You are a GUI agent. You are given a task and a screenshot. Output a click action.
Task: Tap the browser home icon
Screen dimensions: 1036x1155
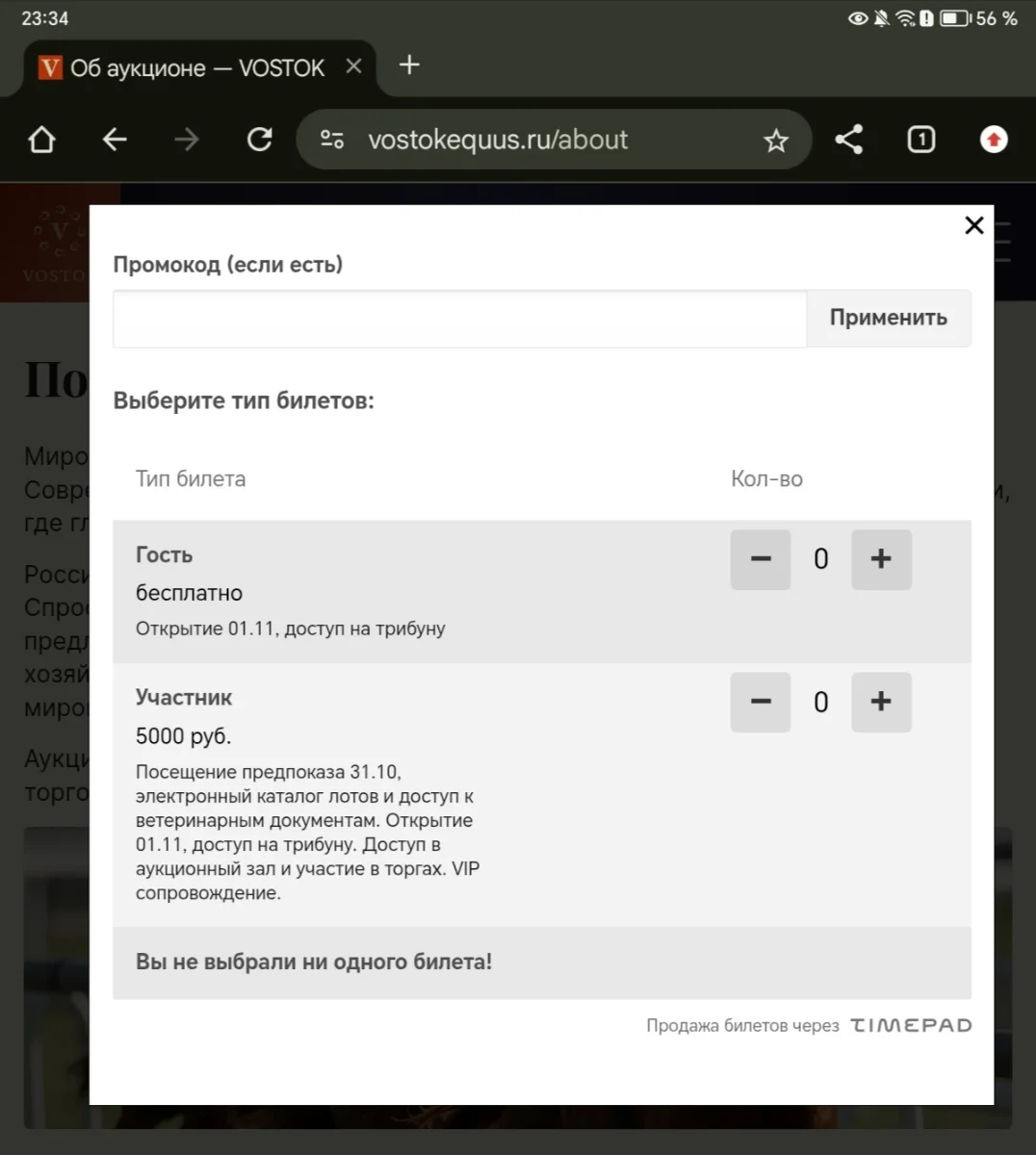click(x=41, y=140)
